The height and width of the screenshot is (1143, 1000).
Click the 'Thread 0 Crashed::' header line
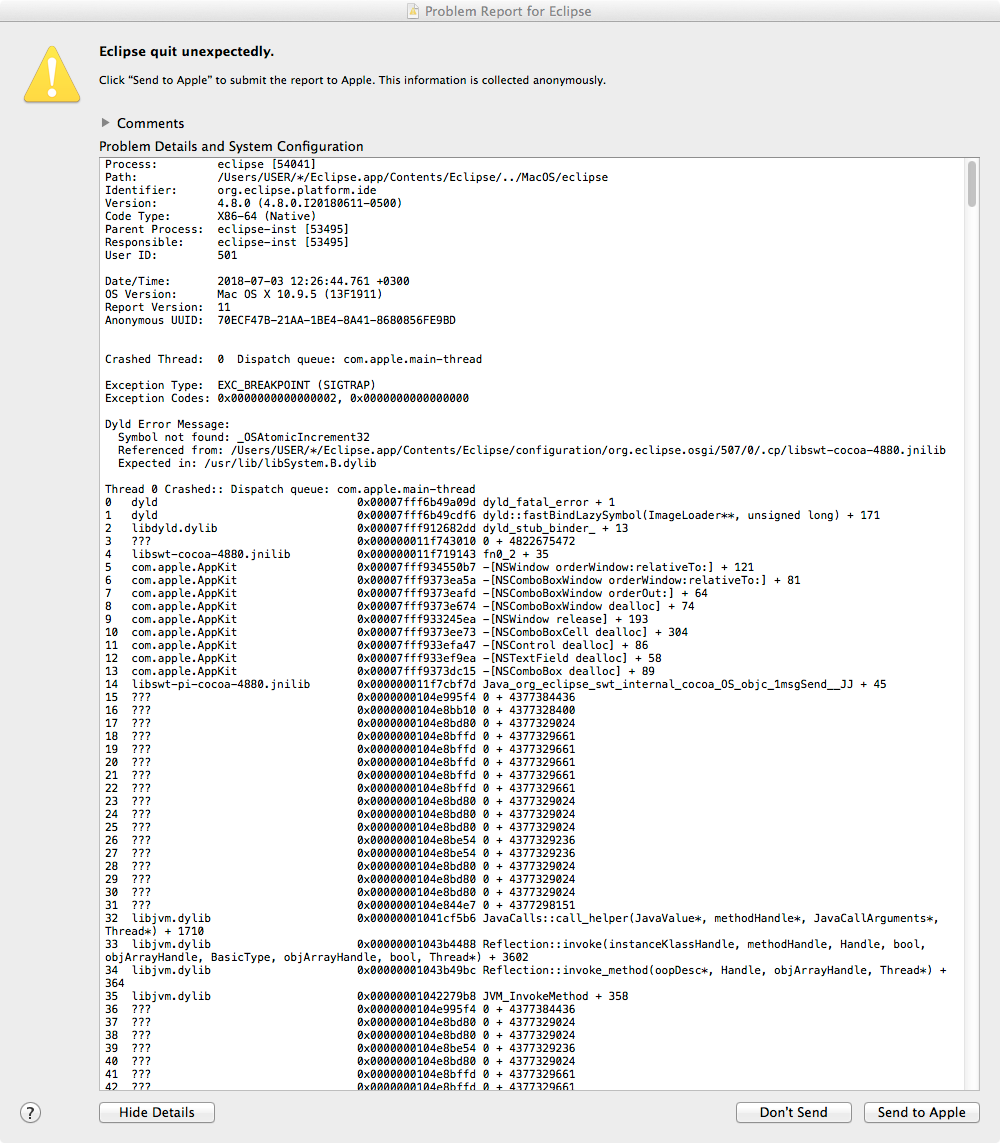point(290,489)
